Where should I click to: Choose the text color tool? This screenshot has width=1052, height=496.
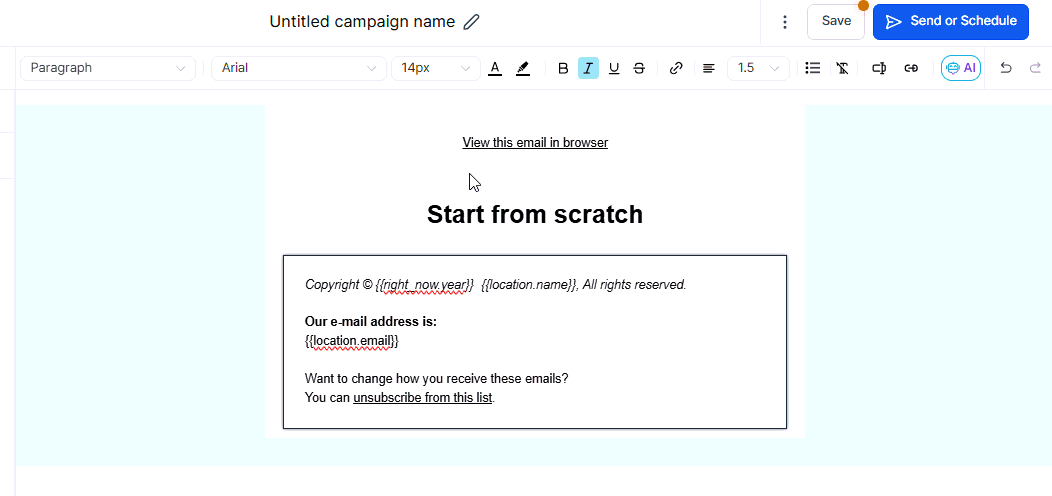coord(495,68)
